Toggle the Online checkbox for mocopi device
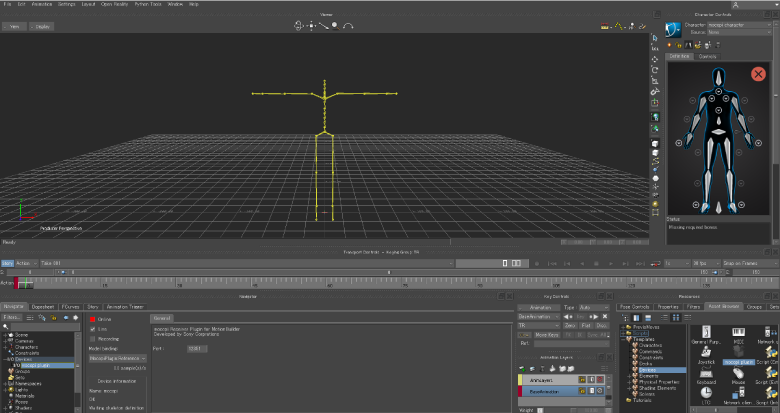This screenshot has height=413, width=780. click(x=93, y=317)
